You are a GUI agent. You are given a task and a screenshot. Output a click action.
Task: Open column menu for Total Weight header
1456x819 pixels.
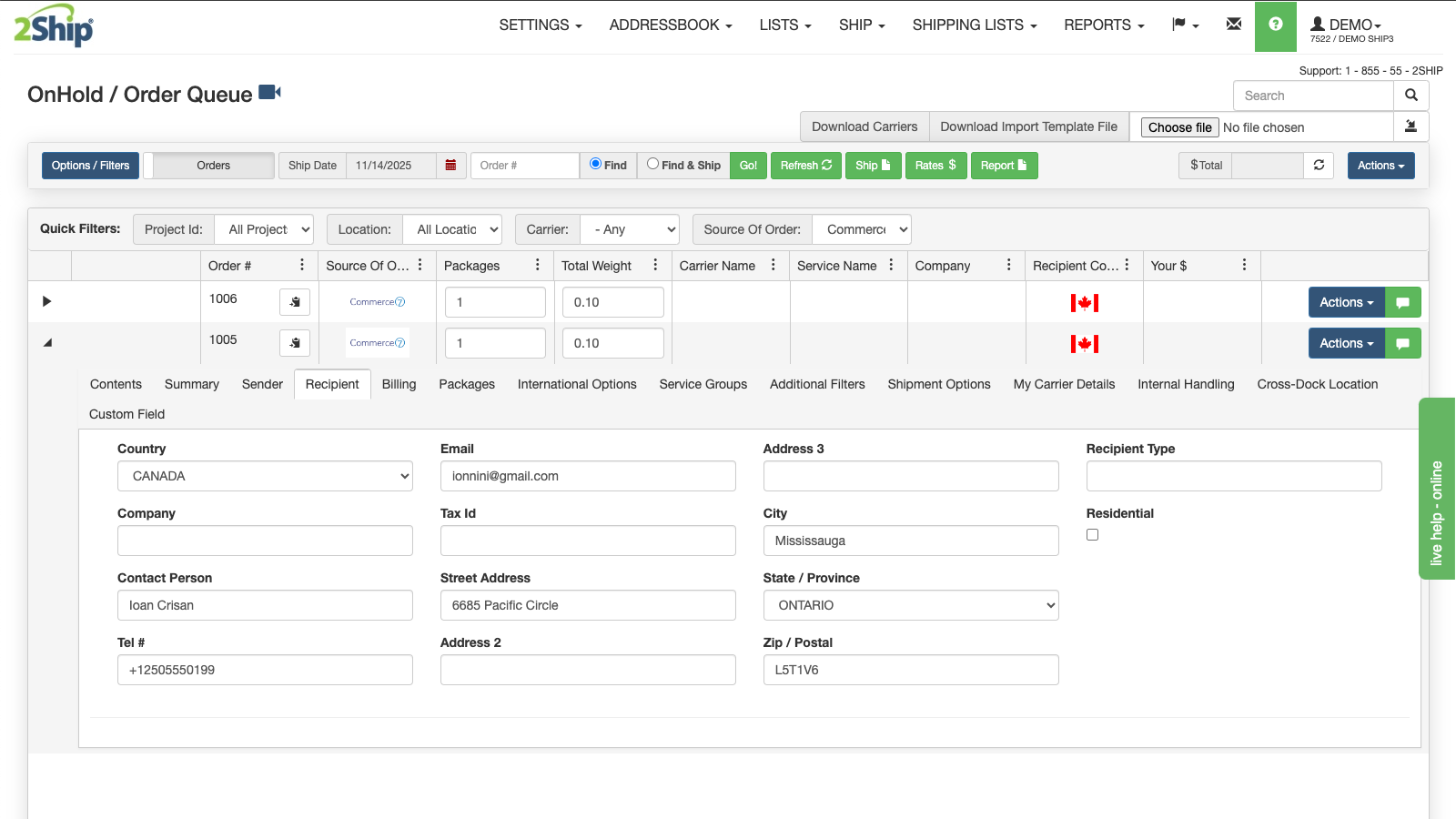655,265
